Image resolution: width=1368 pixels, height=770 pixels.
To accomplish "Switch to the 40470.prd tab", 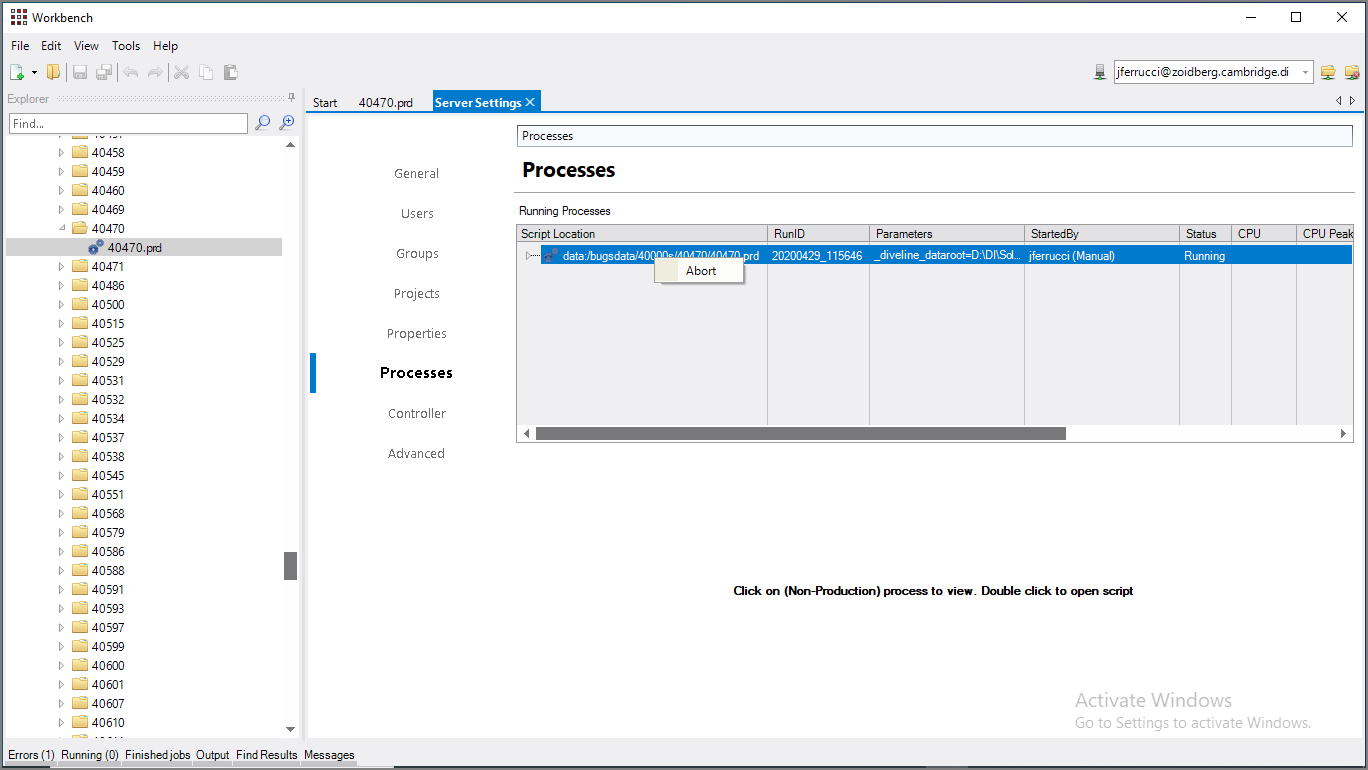I will (x=386, y=103).
